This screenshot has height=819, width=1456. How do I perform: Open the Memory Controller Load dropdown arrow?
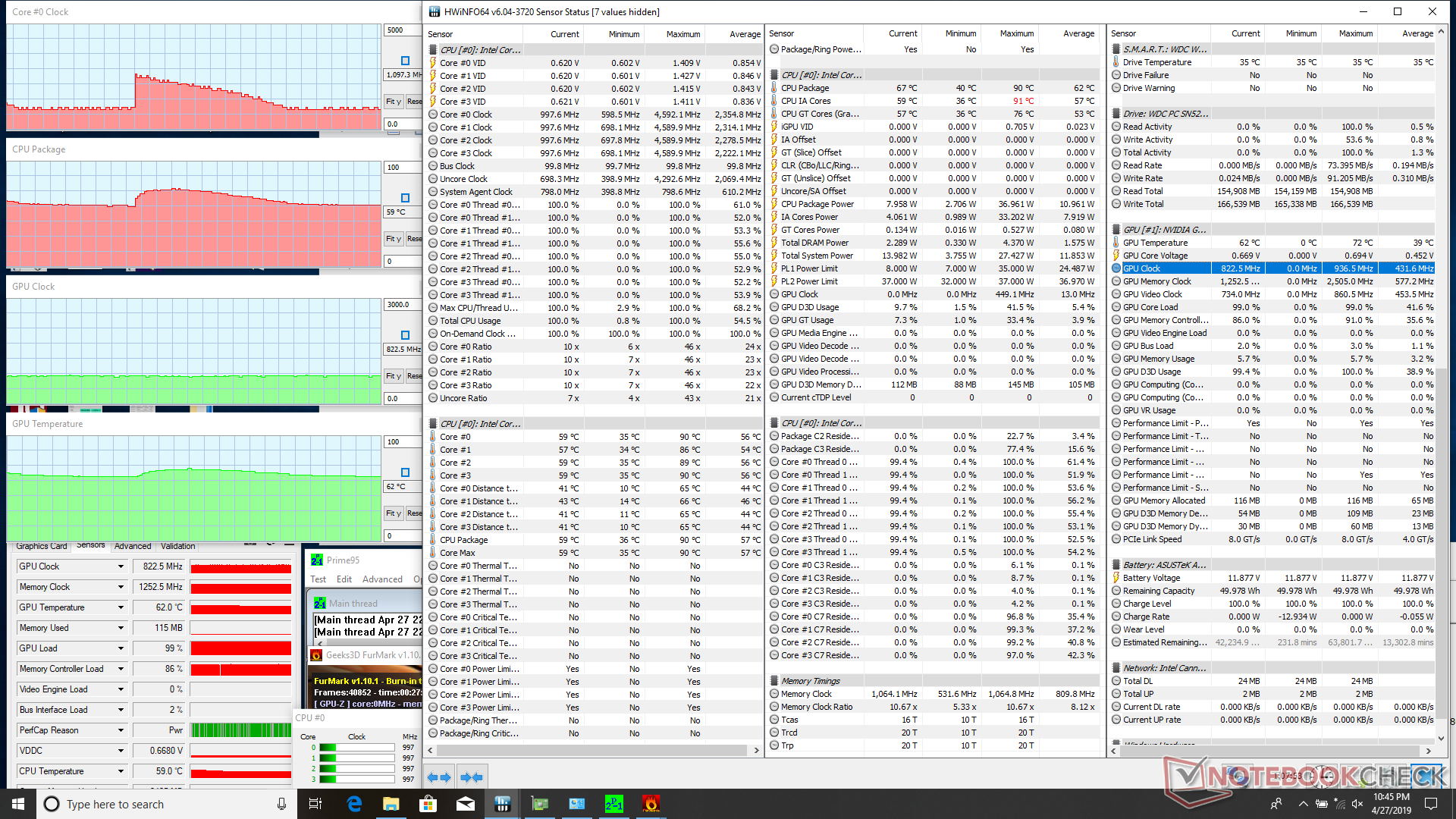pos(121,669)
